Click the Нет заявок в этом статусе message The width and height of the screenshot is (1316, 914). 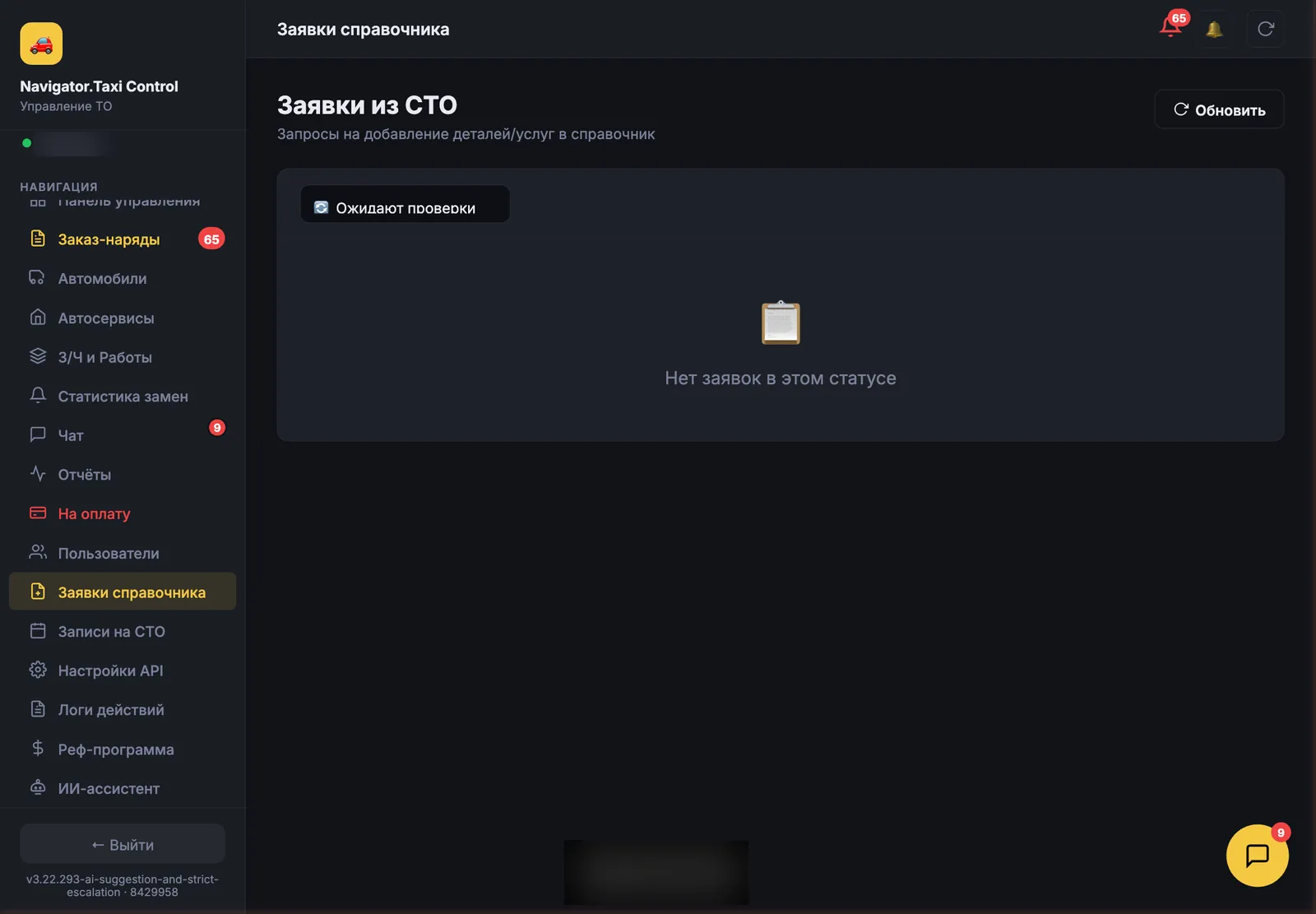point(781,378)
